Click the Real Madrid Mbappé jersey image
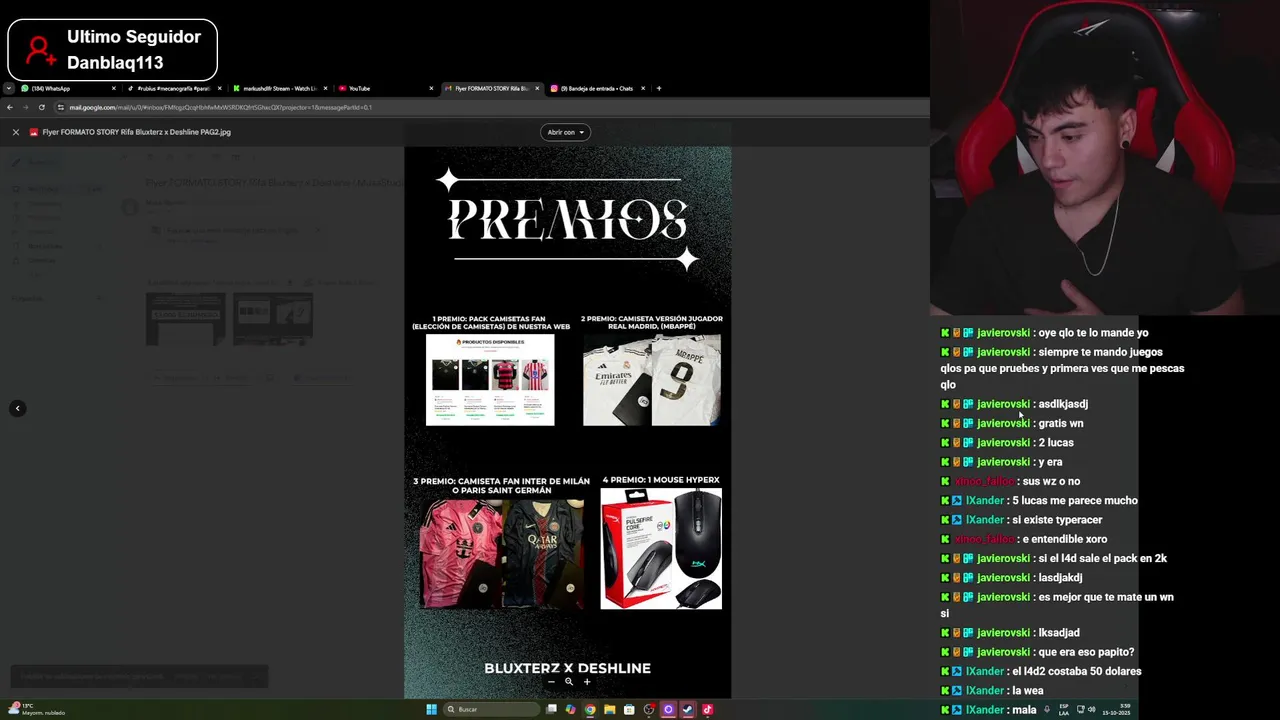 pos(652,380)
